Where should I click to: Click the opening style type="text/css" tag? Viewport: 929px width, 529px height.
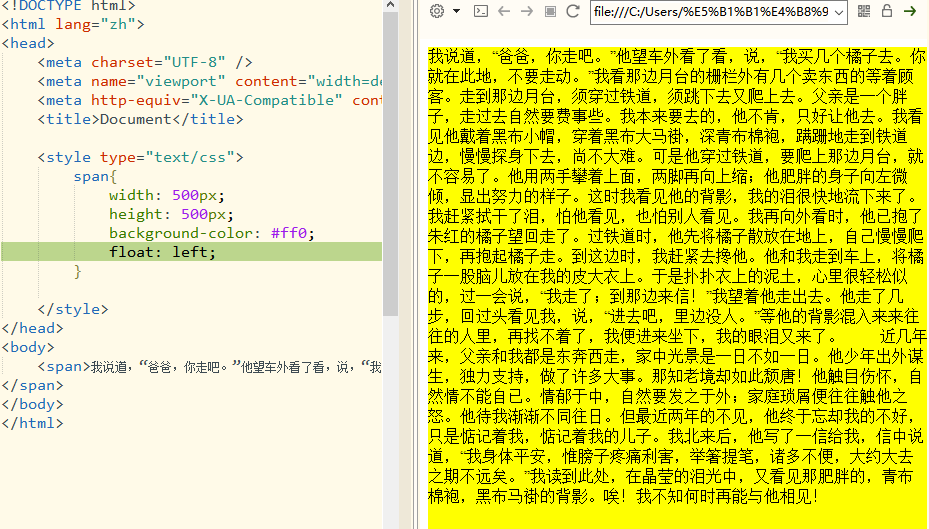(x=140, y=157)
